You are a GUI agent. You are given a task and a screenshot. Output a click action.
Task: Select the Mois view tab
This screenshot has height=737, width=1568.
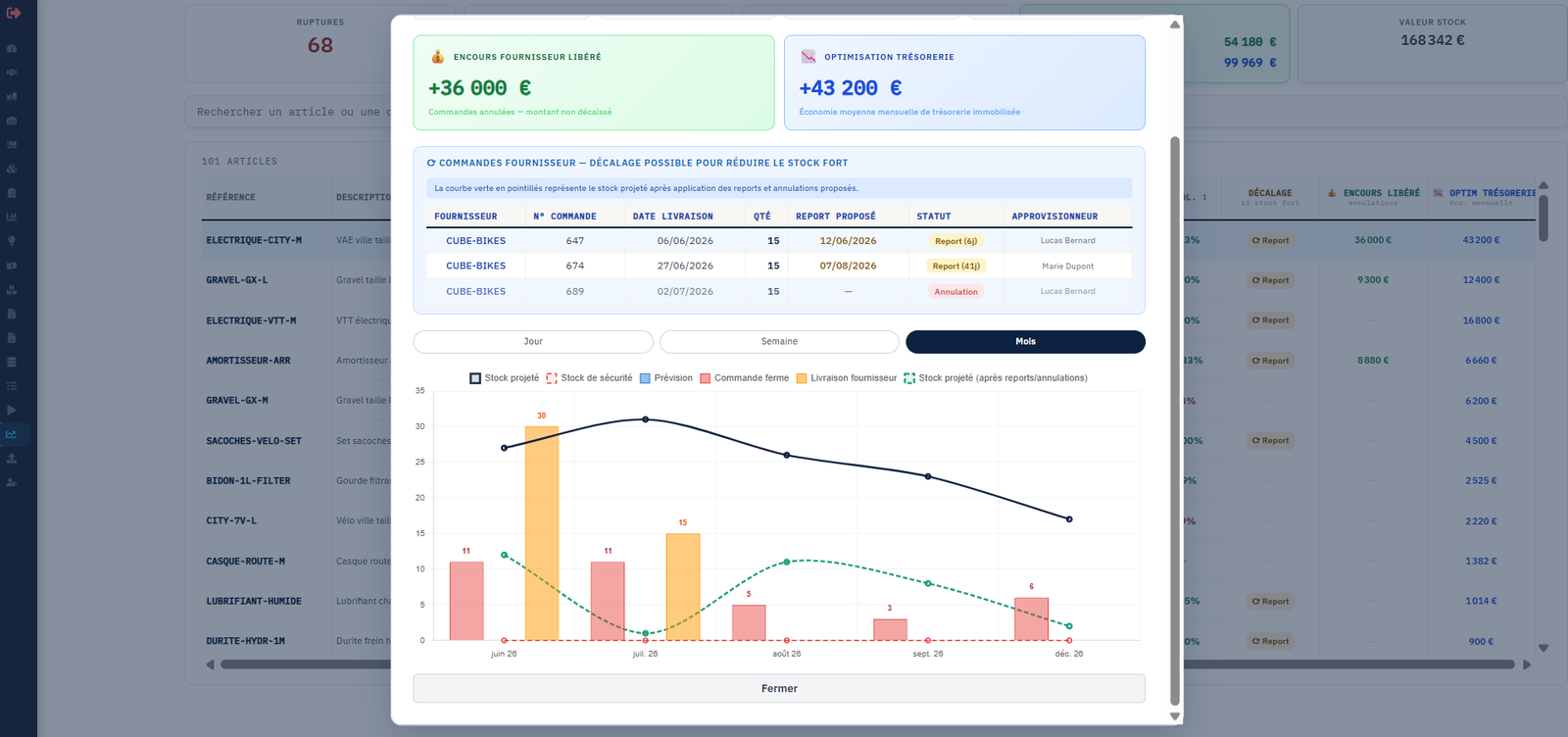pyautogui.click(x=1025, y=341)
